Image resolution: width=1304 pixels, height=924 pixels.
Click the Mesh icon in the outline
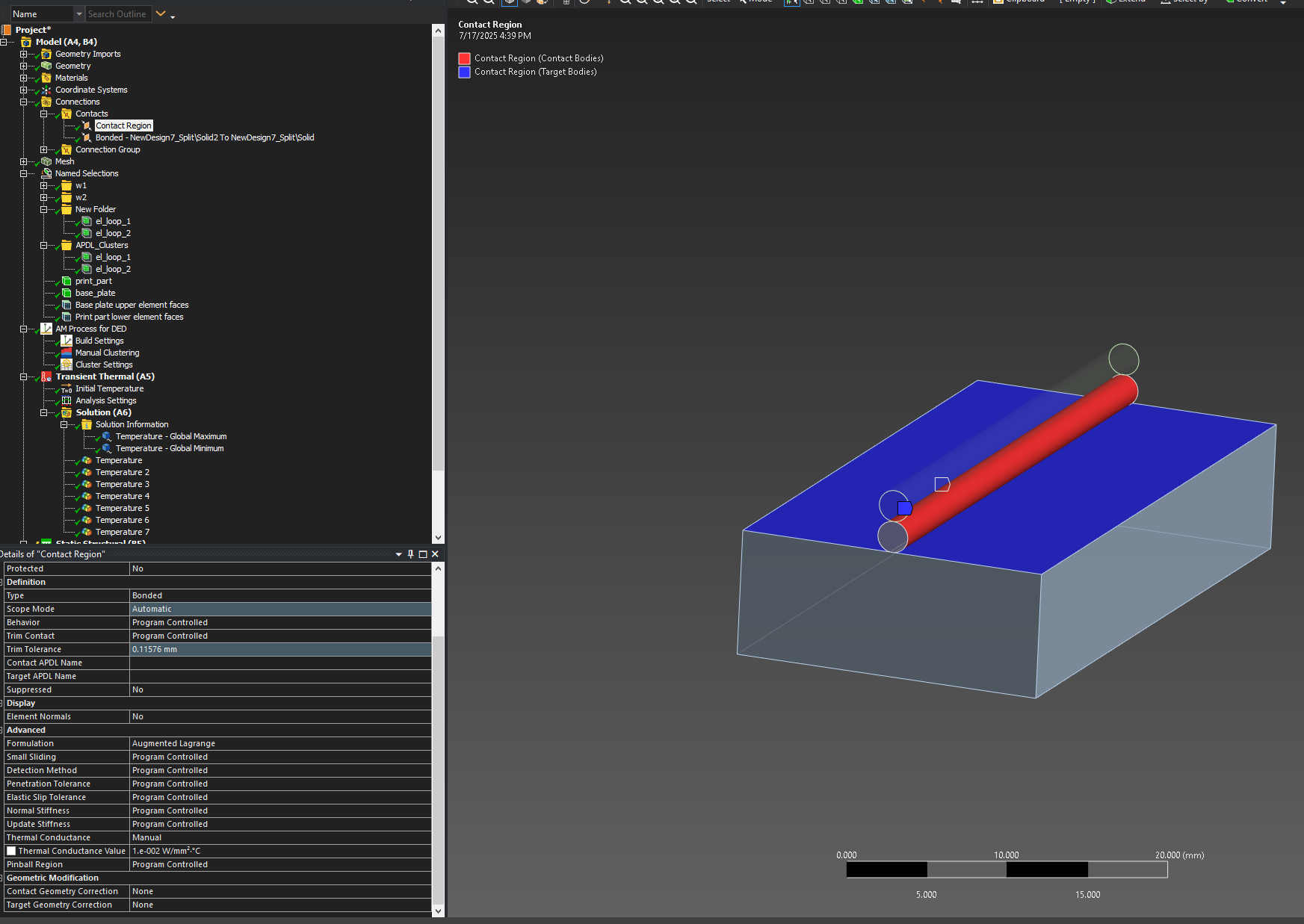click(x=46, y=161)
